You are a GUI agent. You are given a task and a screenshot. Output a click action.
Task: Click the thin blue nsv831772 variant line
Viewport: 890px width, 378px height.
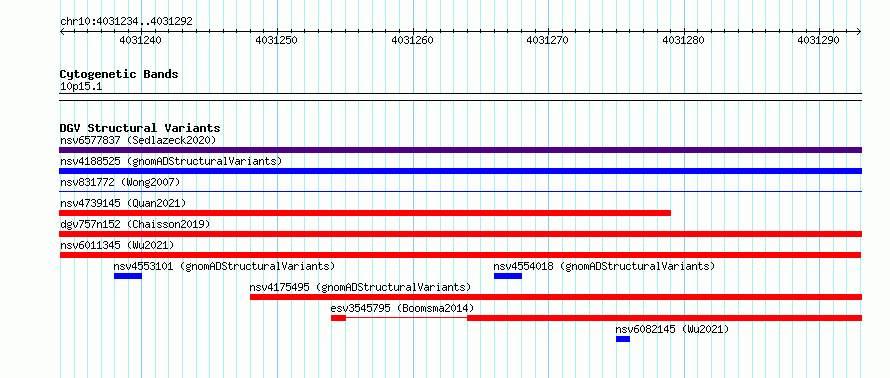(461, 192)
